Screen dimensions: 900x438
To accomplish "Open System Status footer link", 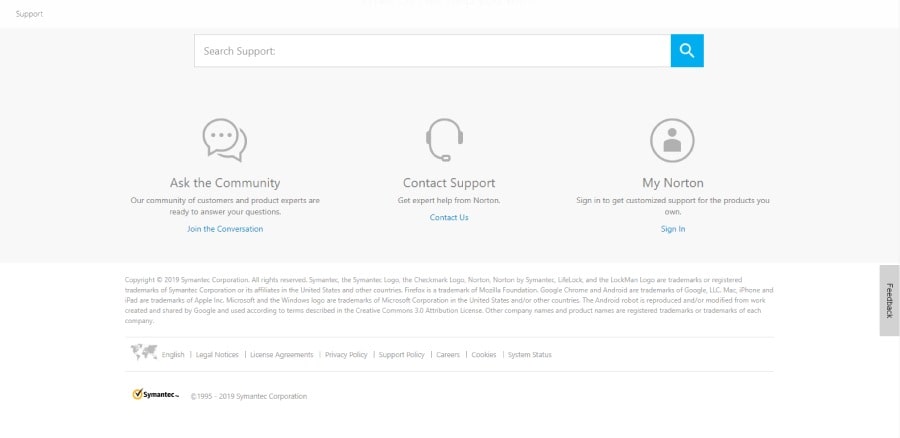I will point(530,355).
